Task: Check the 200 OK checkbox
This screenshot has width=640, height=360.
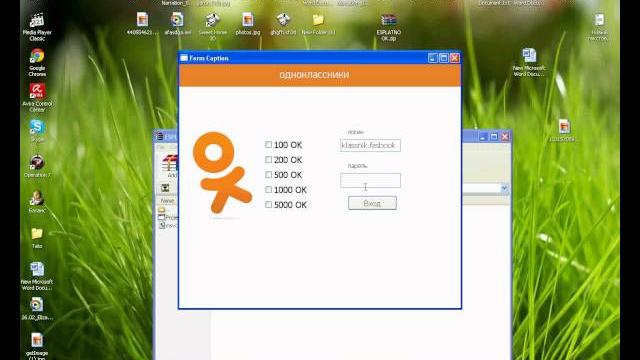Action: pos(269,160)
